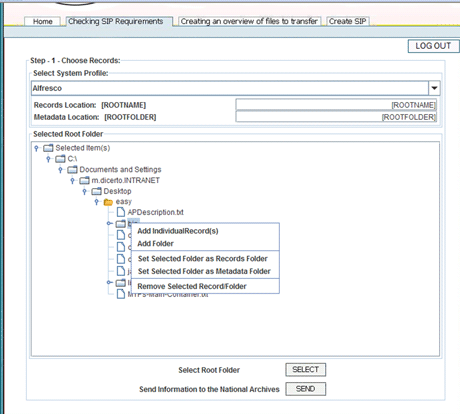This screenshot has height=414, width=460.
Task: Click the Desktop folder icon
Action: (x=96, y=191)
